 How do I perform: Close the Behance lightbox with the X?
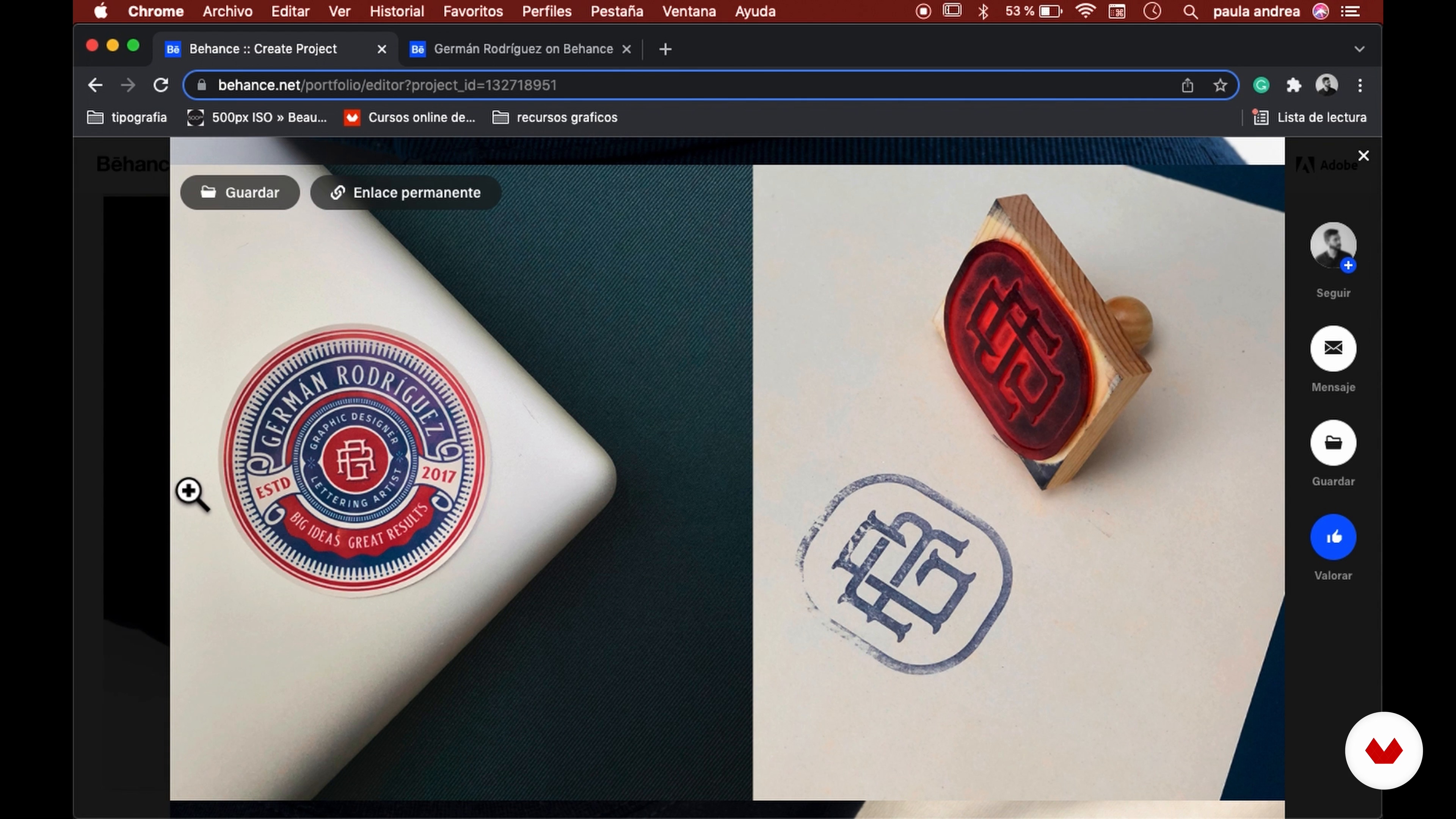click(1363, 155)
